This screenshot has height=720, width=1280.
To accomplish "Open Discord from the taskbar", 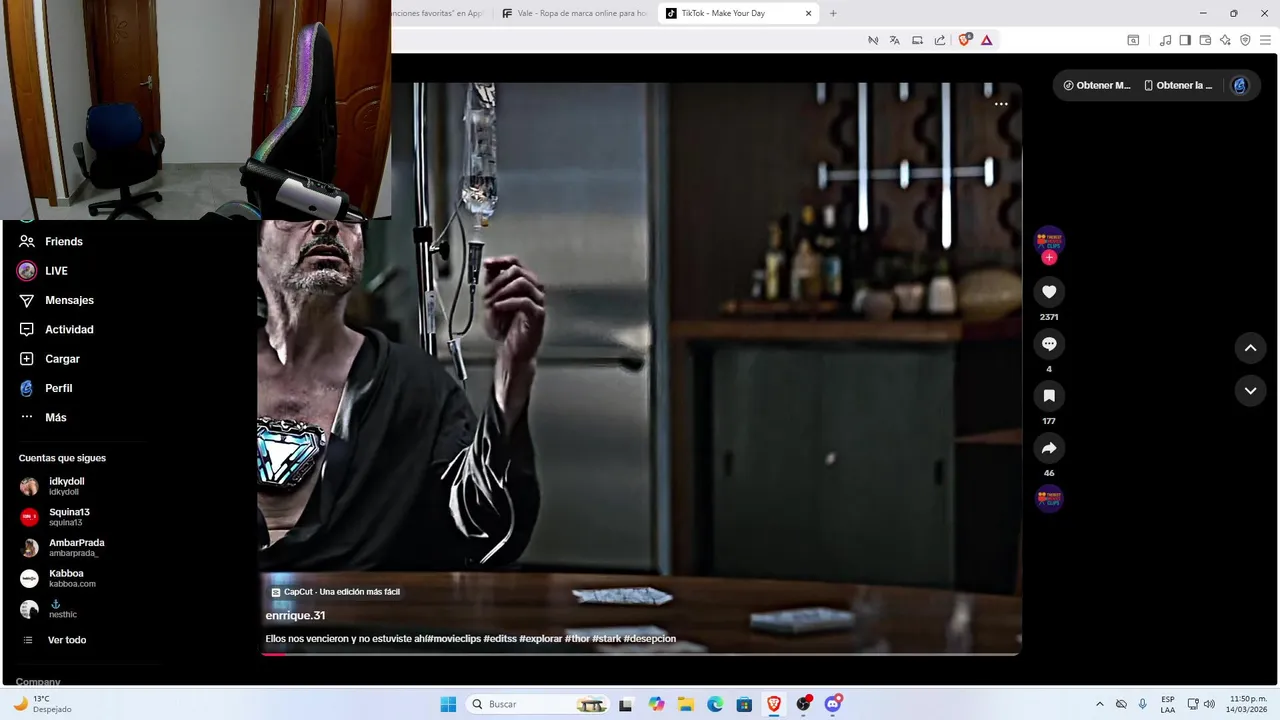I will tap(833, 704).
